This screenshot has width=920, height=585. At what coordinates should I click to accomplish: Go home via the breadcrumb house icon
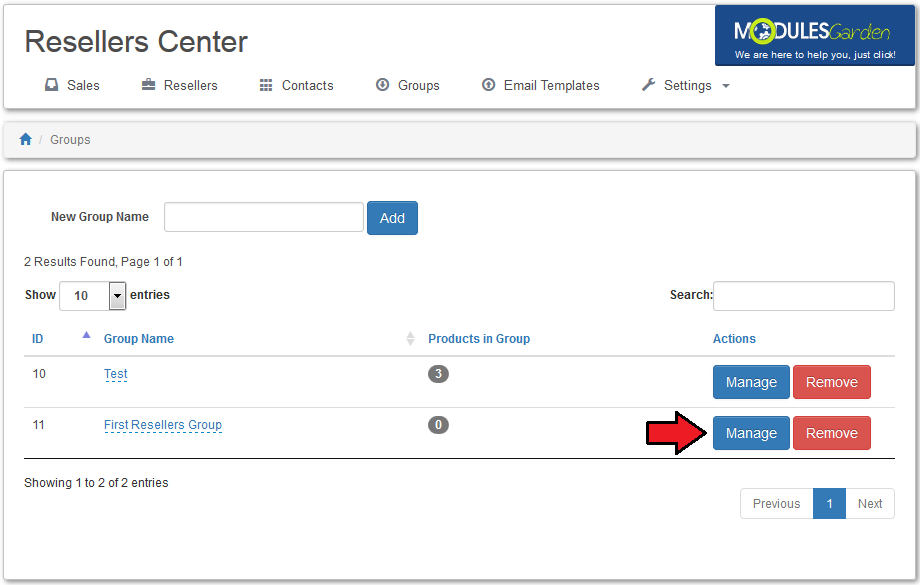pyautogui.click(x=25, y=139)
